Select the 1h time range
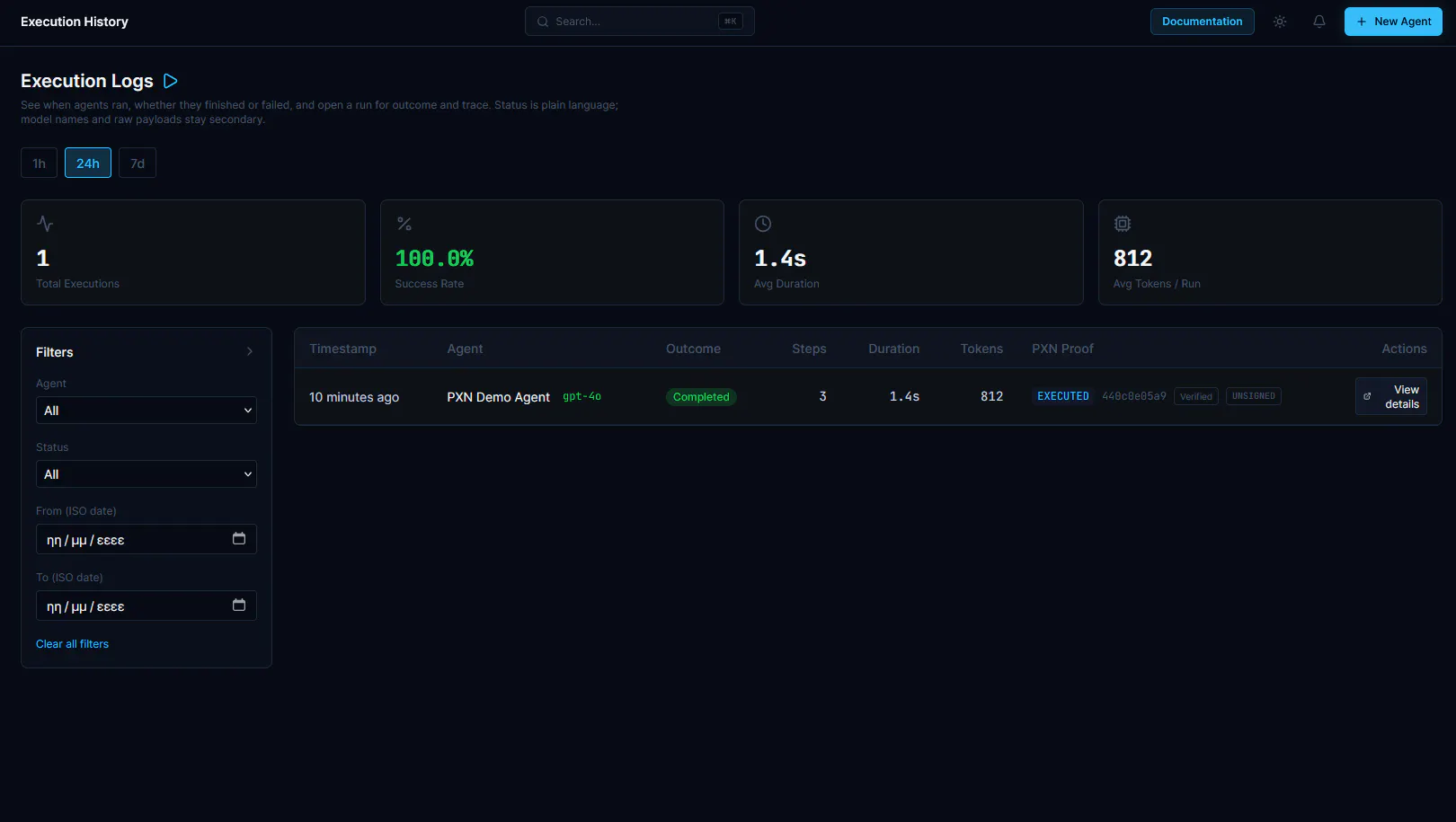Image resolution: width=1456 pixels, height=822 pixels. (x=40, y=163)
